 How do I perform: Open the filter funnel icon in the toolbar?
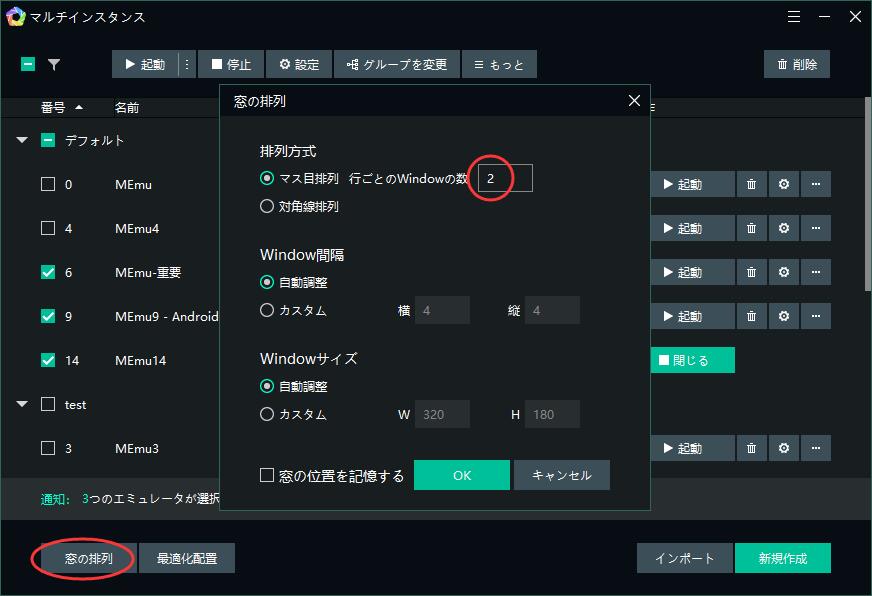(55, 64)
